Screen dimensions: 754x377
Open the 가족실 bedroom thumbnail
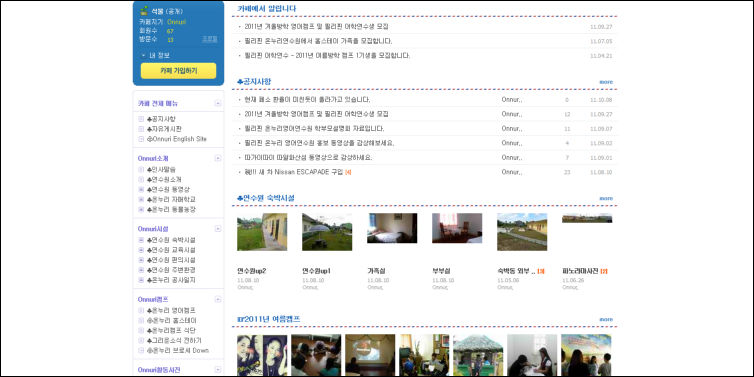(392, 228)
